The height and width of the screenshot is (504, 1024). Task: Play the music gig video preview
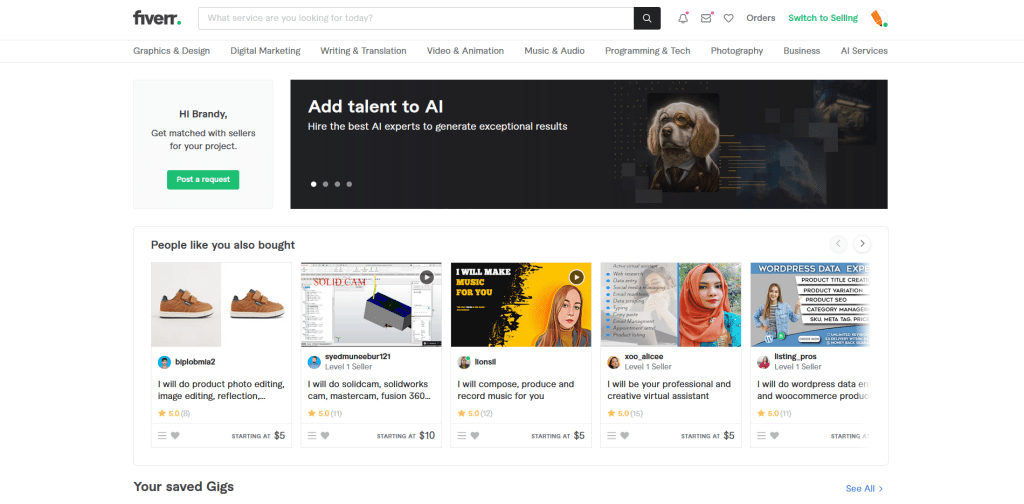(576, 277)
